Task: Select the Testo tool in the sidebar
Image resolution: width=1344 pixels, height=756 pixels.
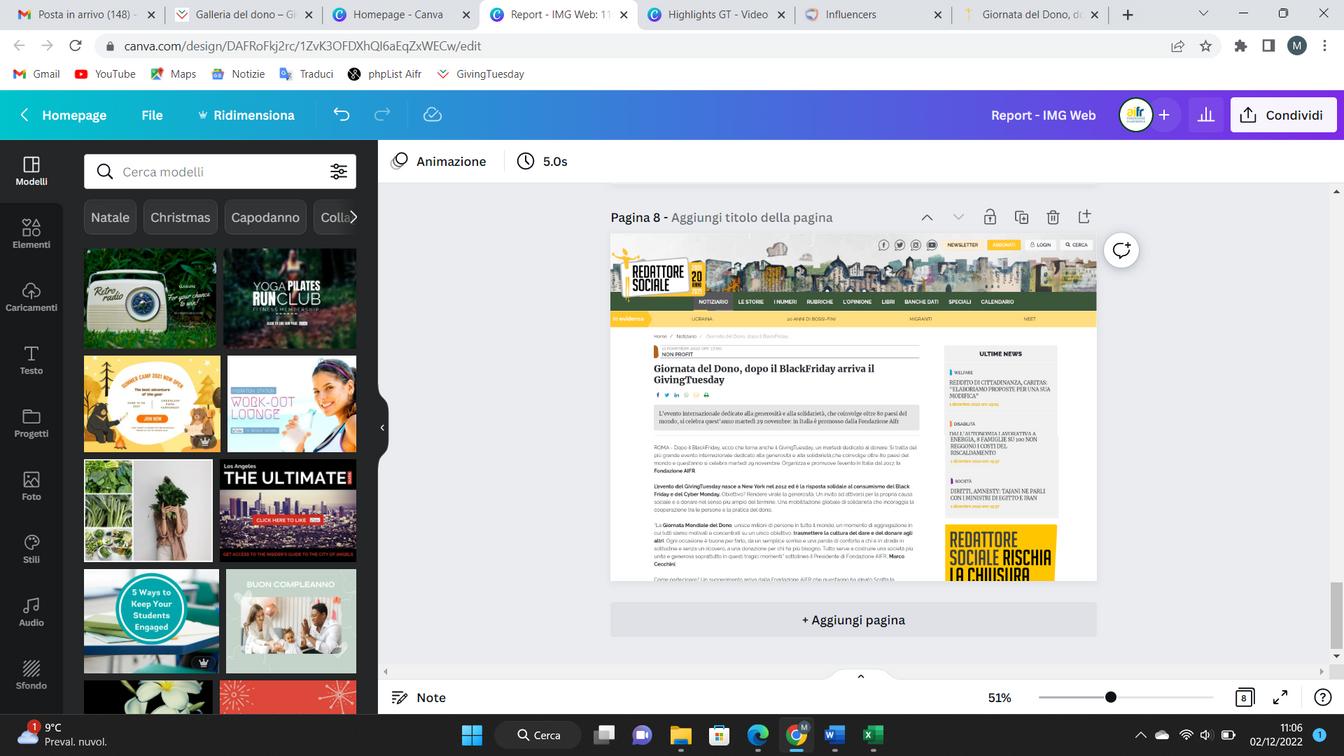Action: point(31,360)
